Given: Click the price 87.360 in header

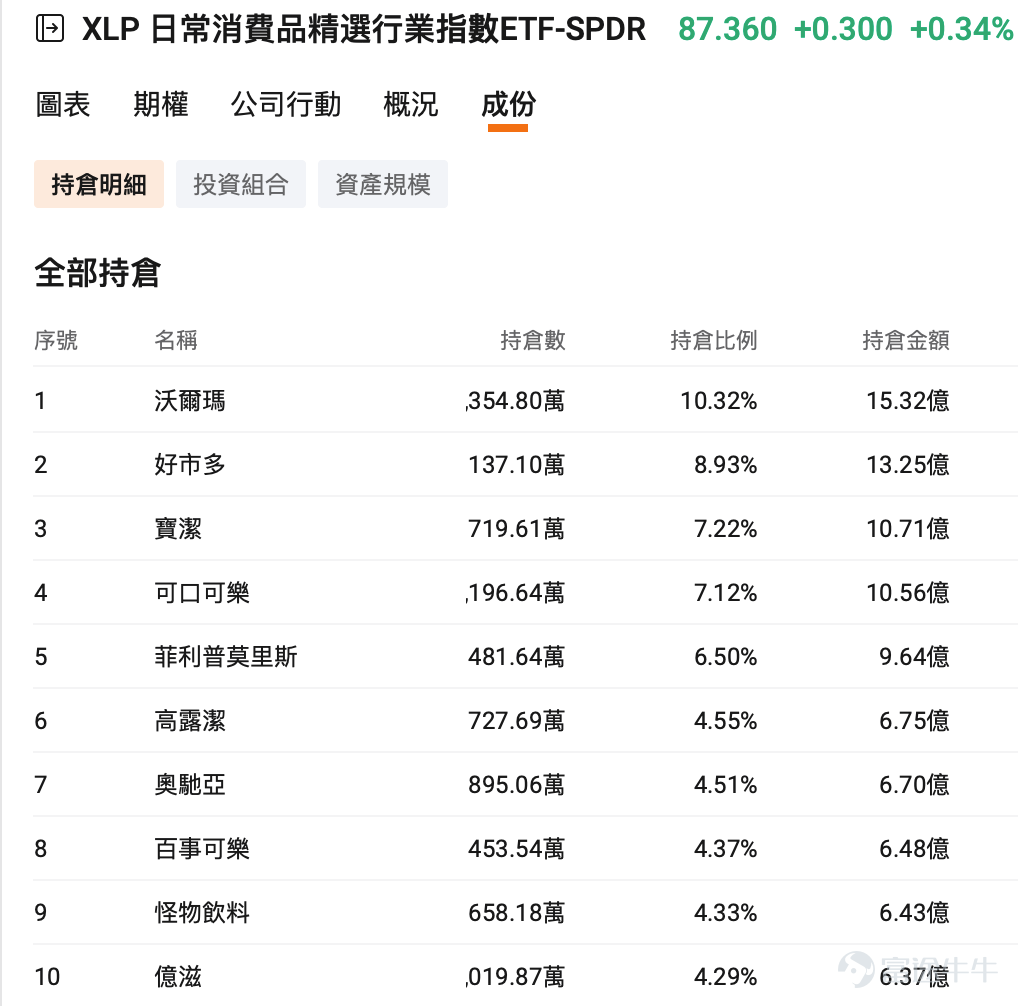Looking at the screenshot, I should [x=727, y=29].
